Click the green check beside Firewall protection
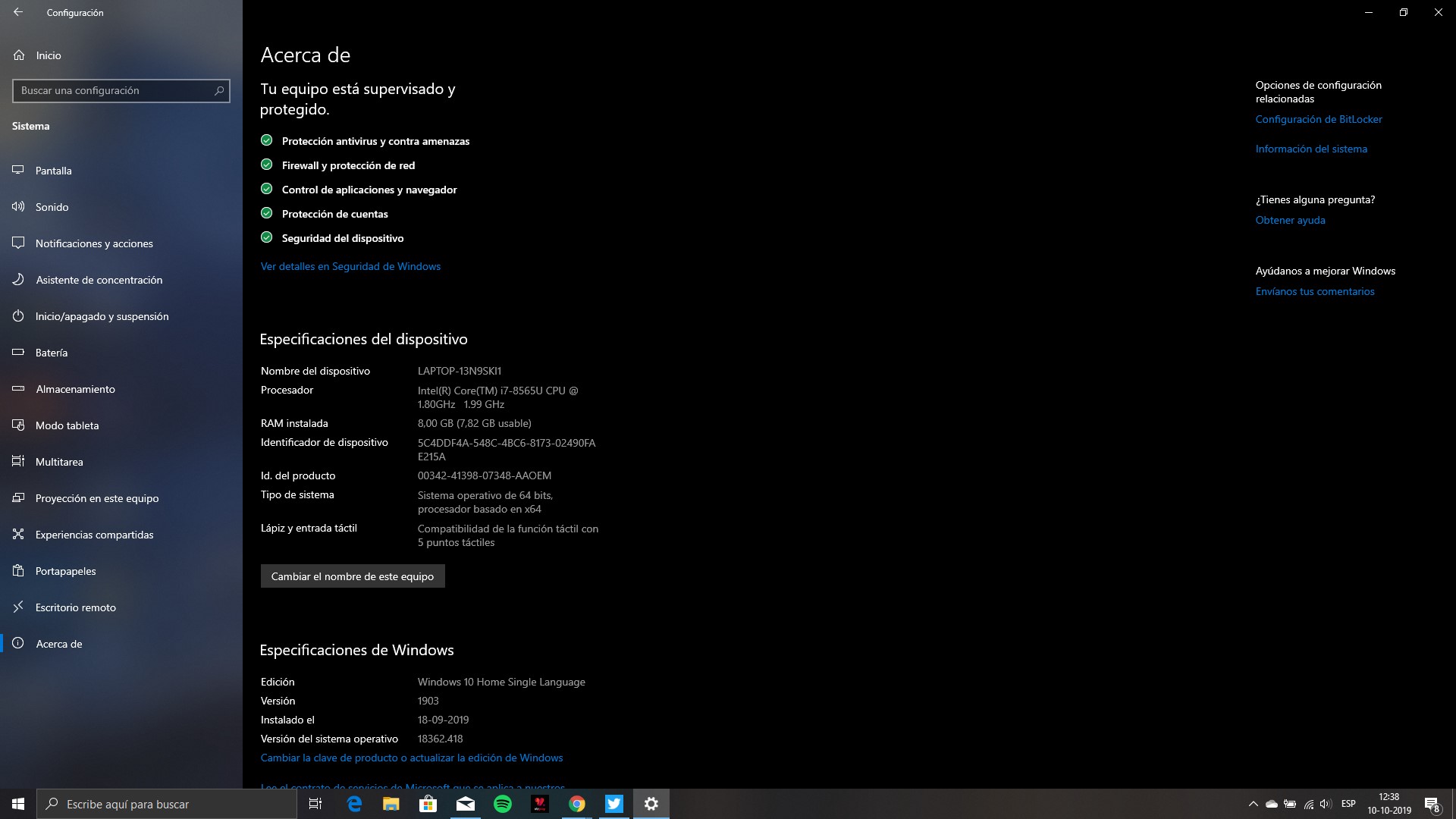Viewport: 1456px width, 819px height. click(266, 165)
